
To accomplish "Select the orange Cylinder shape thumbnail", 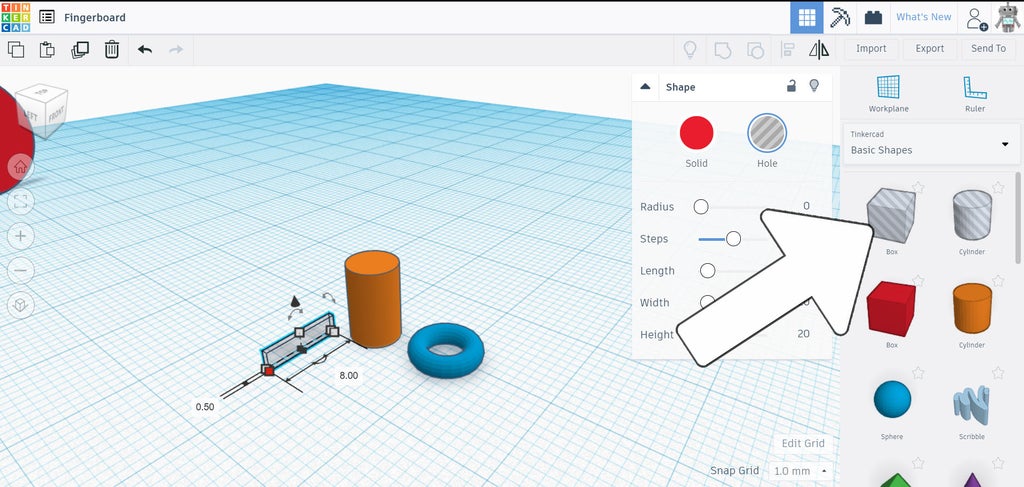I will pos(972,308).
